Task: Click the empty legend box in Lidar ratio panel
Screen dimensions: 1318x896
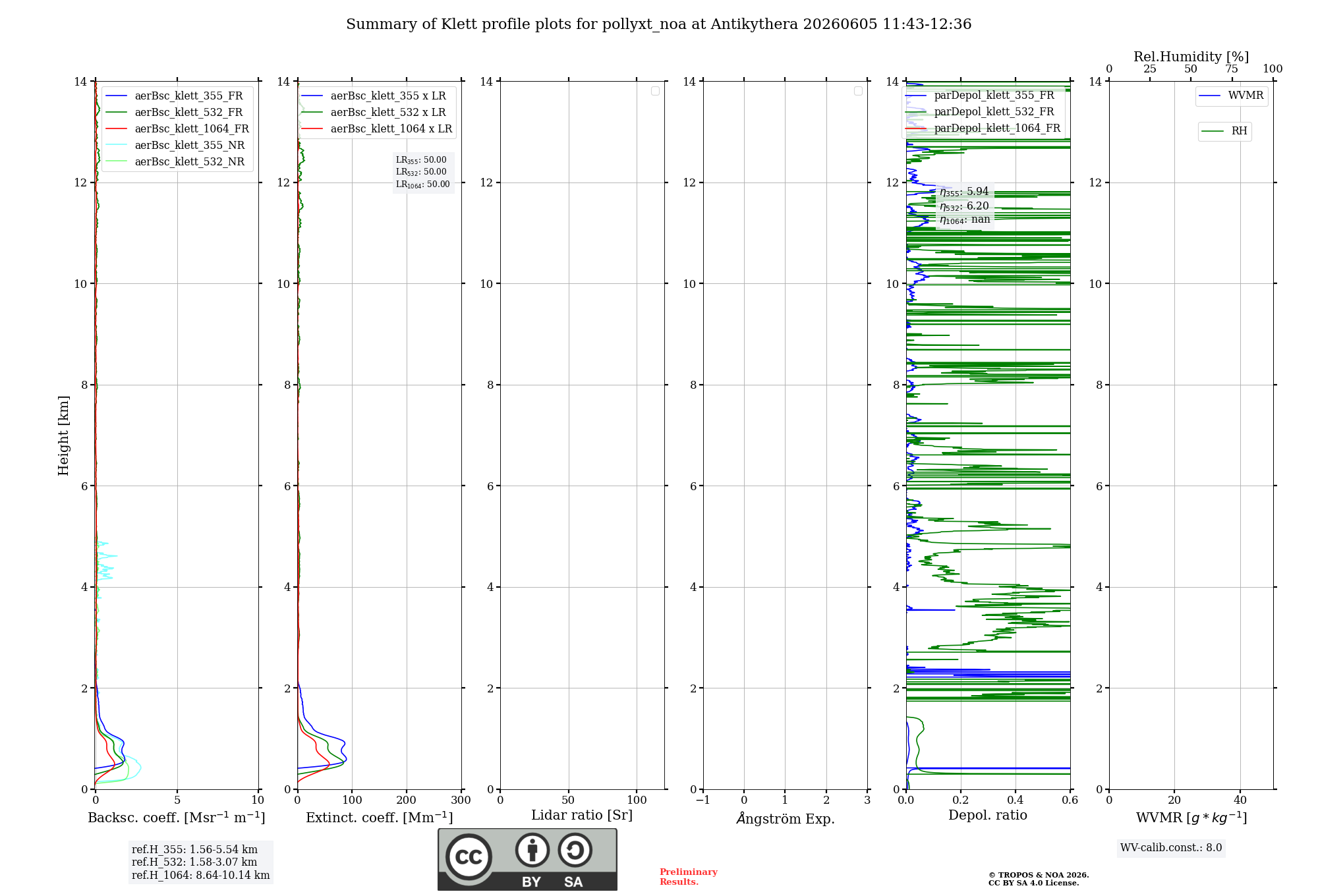Action: [x=655, y=91]
